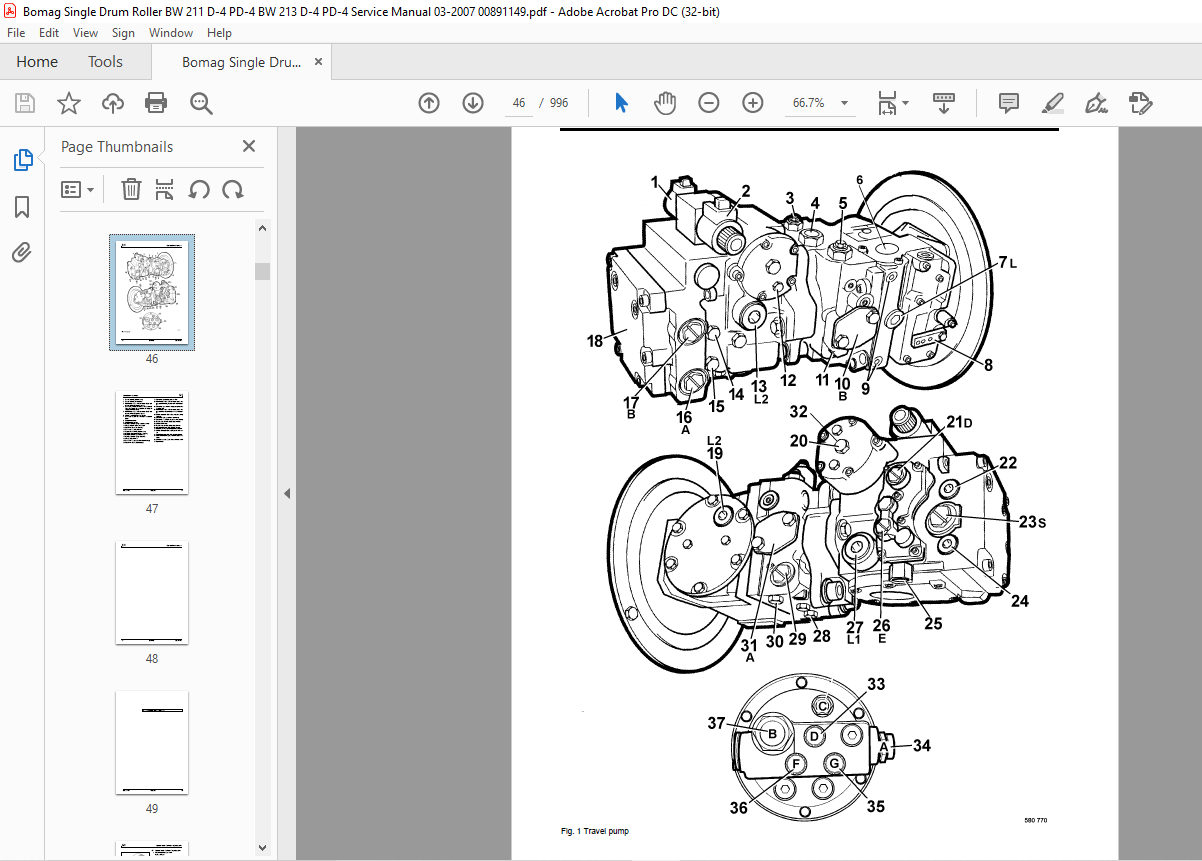Close the Bomag document tab
The width and height of the screenshot is (1202, 861).
319,62
